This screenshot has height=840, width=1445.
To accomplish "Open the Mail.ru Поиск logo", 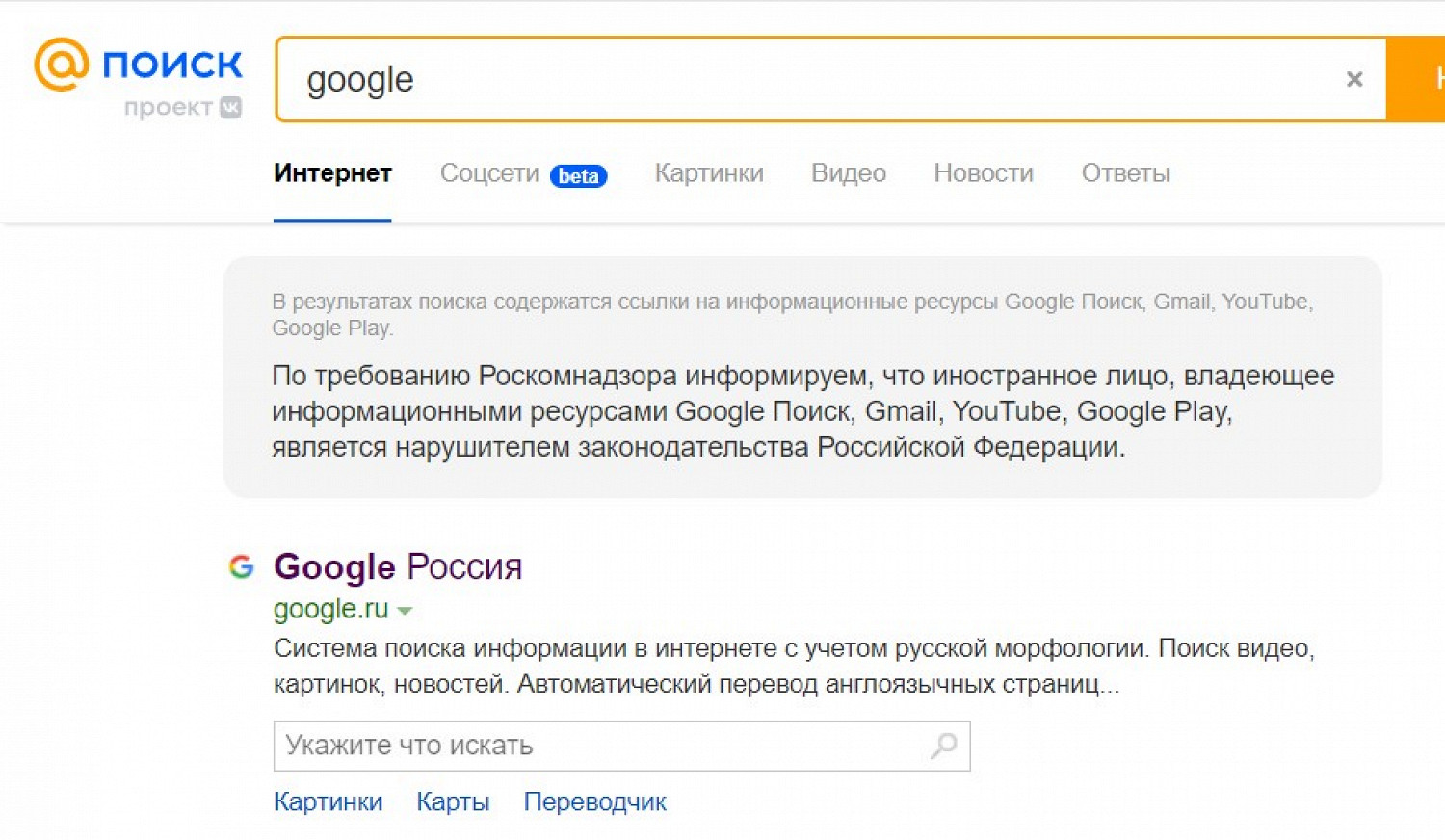I will (138, 65).
